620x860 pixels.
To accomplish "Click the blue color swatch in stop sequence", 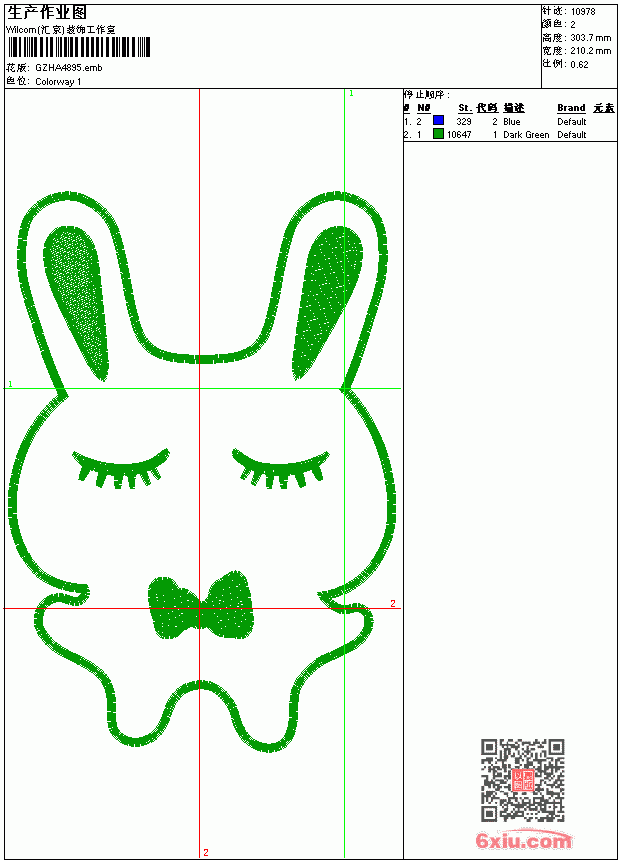I will [x=438, y=120].
